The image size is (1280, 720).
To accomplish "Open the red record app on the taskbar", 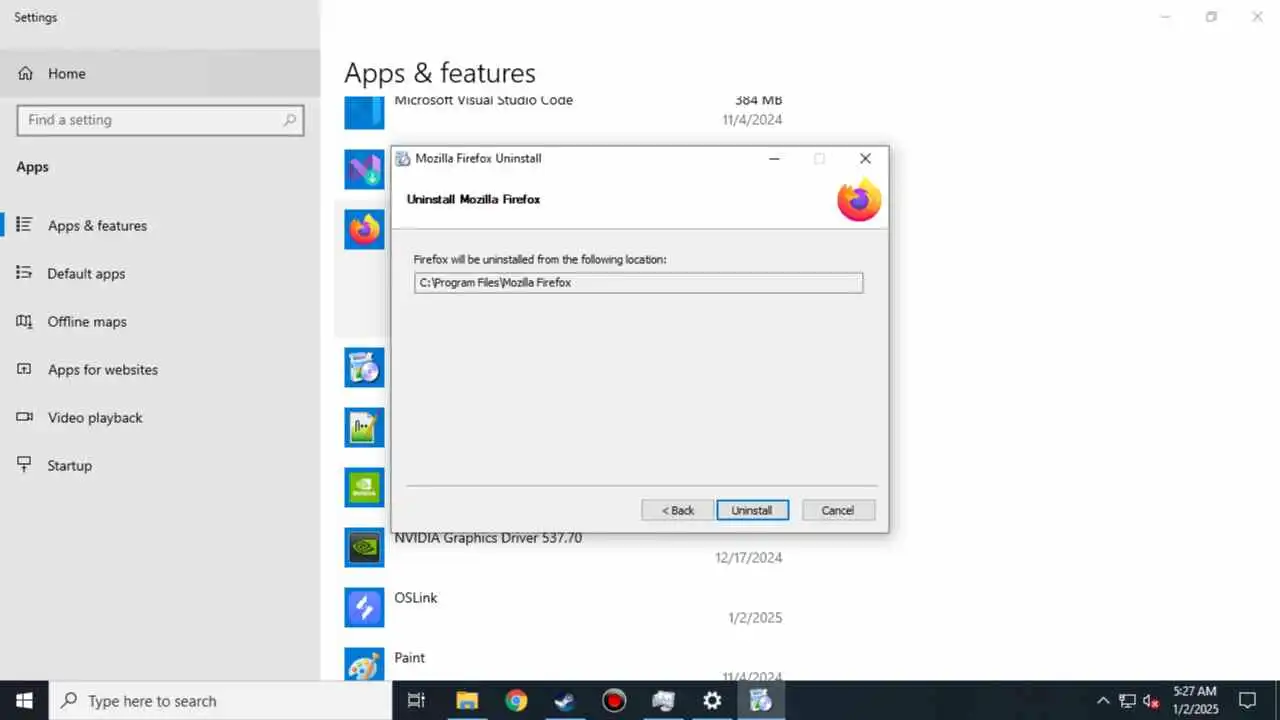I will (614, 701).
